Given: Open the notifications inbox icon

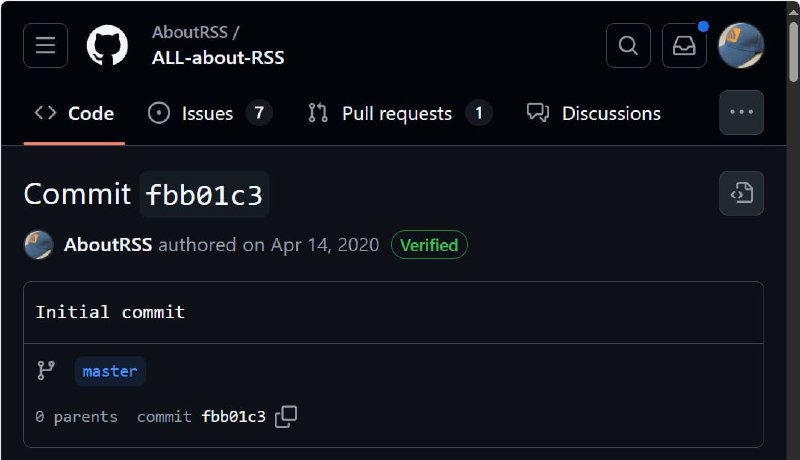Looking at the screenshot, I should (x=684, y=46).
